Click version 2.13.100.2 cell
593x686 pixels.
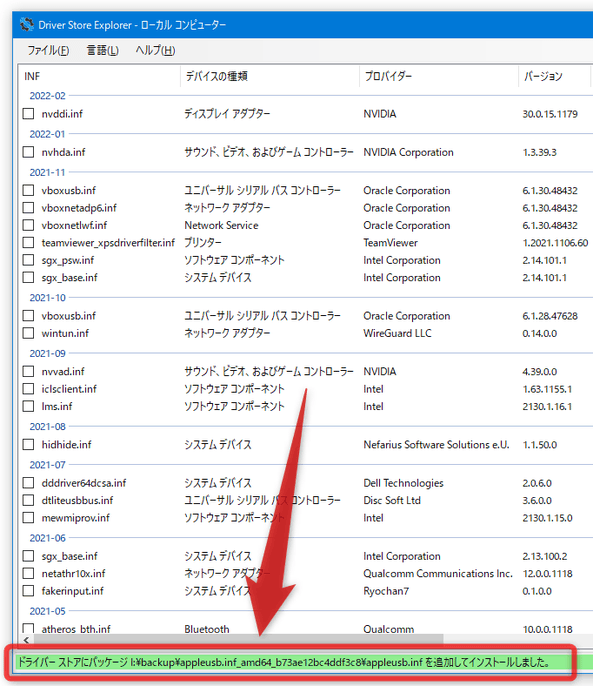click(545, 556)
